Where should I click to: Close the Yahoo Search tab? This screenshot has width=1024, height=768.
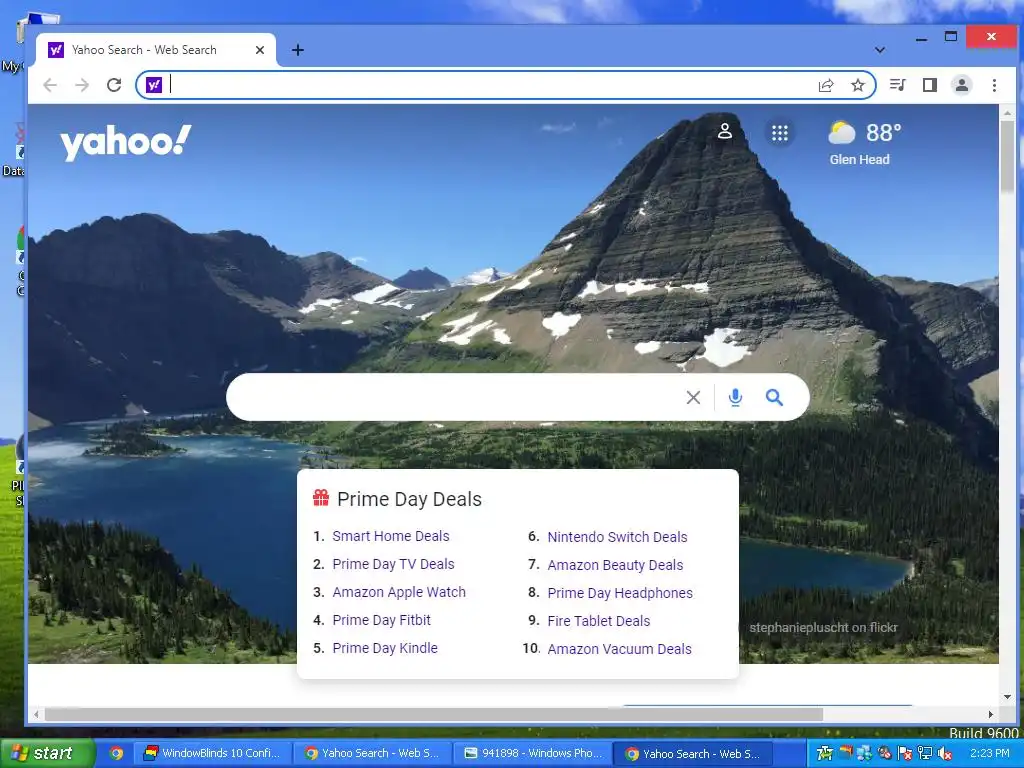(x=260, y=50)
